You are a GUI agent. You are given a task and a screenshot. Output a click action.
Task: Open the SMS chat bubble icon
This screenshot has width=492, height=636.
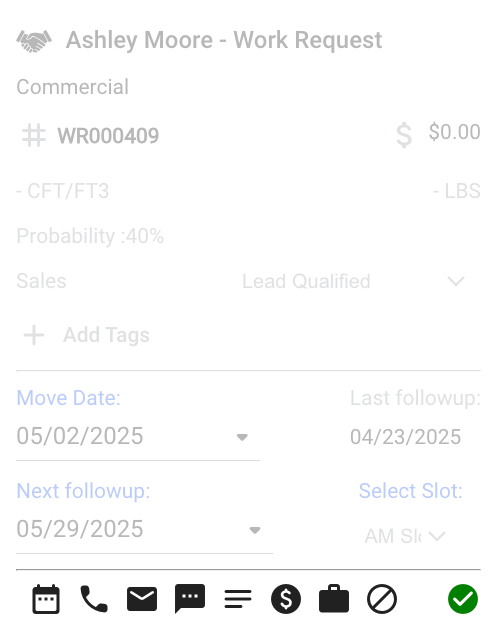pos(190,599)
